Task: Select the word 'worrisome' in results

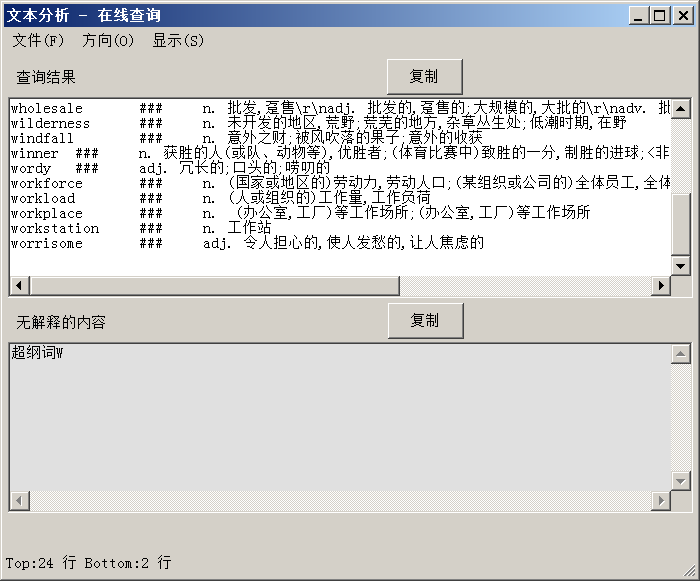Action: (47, 243)
